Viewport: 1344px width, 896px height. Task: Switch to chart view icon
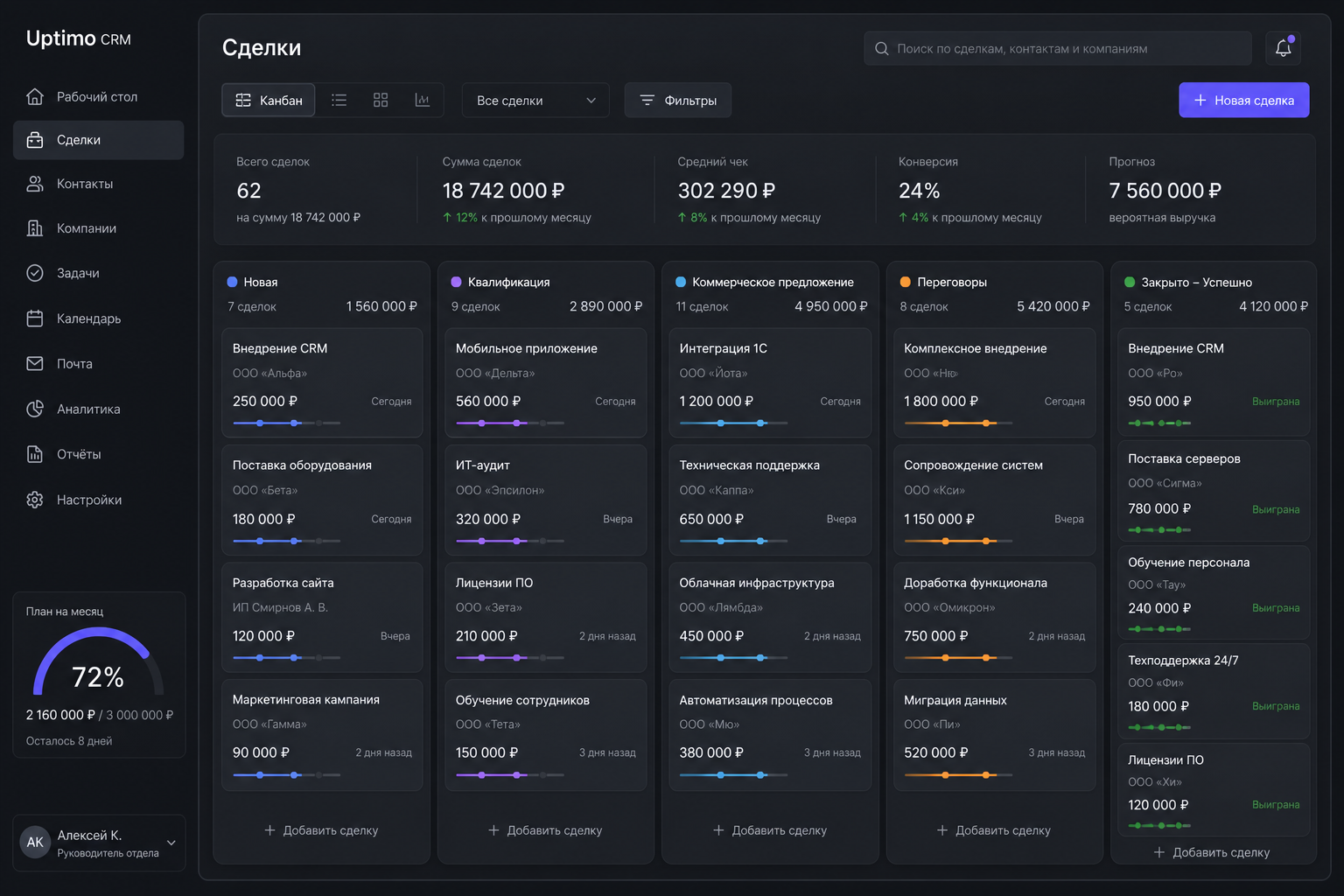tap(423, 100)
